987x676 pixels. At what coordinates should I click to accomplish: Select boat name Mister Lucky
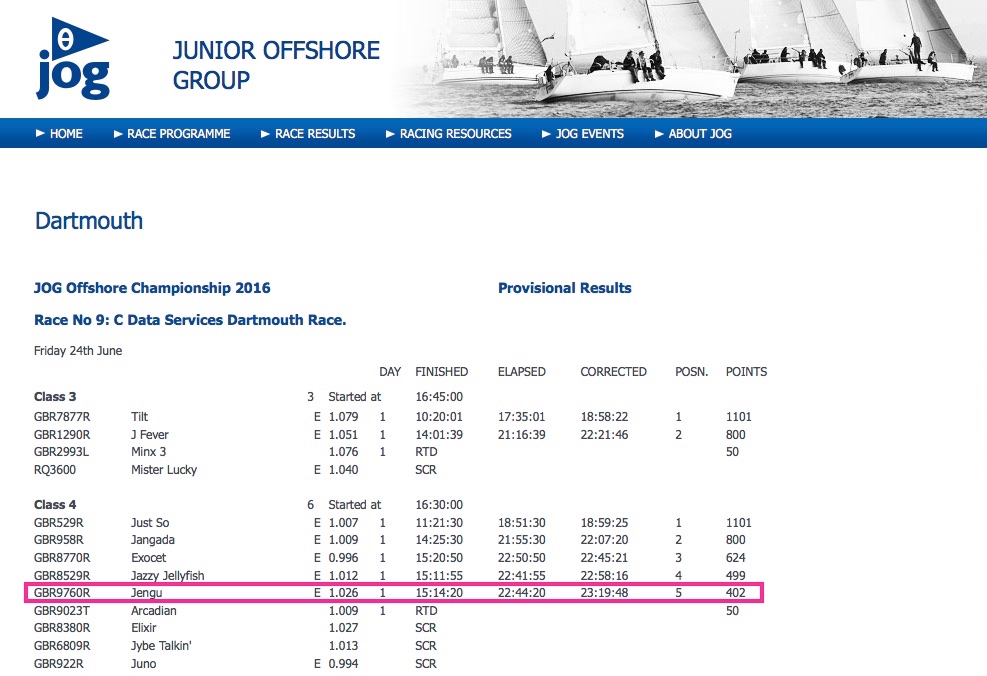pos(164,470)
